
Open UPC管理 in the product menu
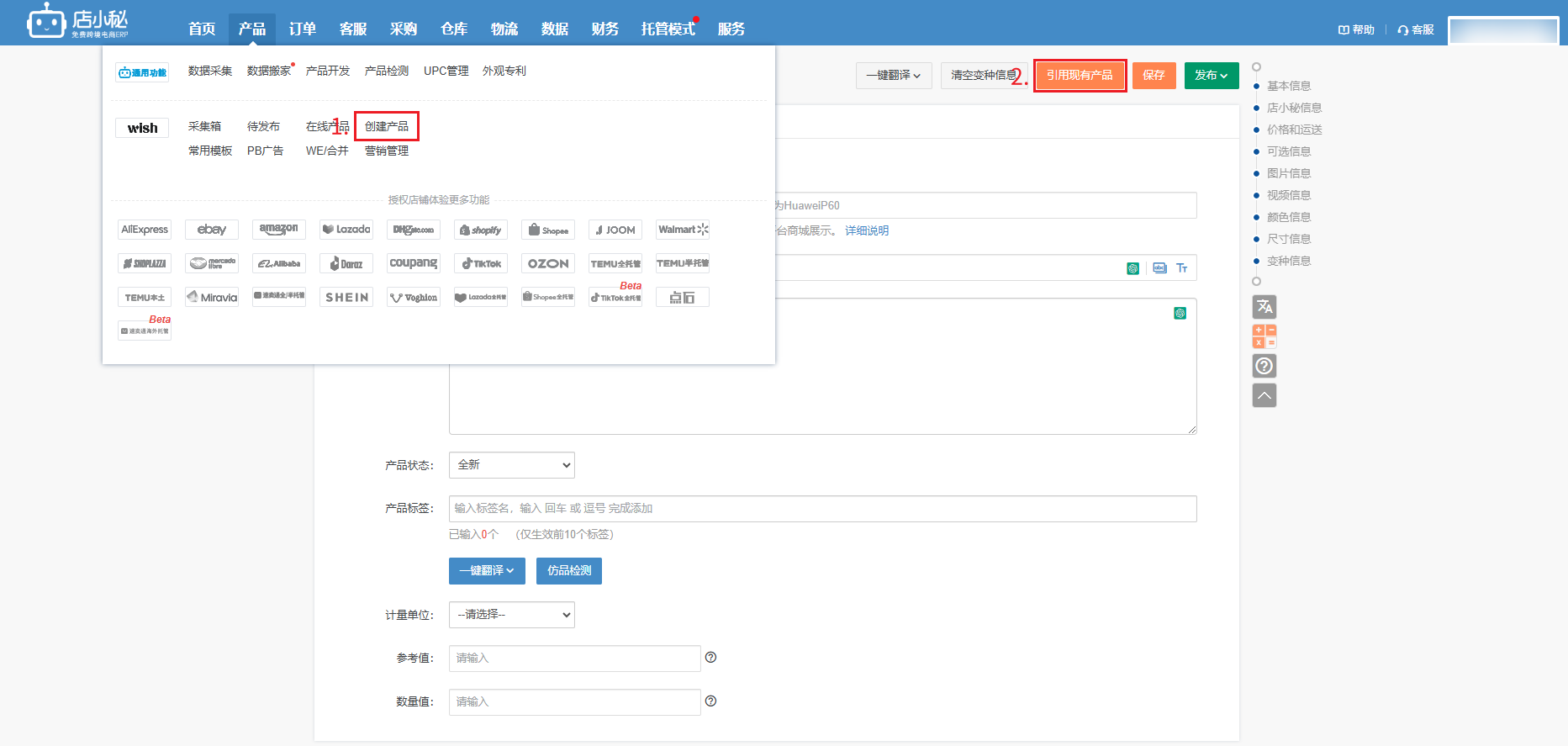446,71
